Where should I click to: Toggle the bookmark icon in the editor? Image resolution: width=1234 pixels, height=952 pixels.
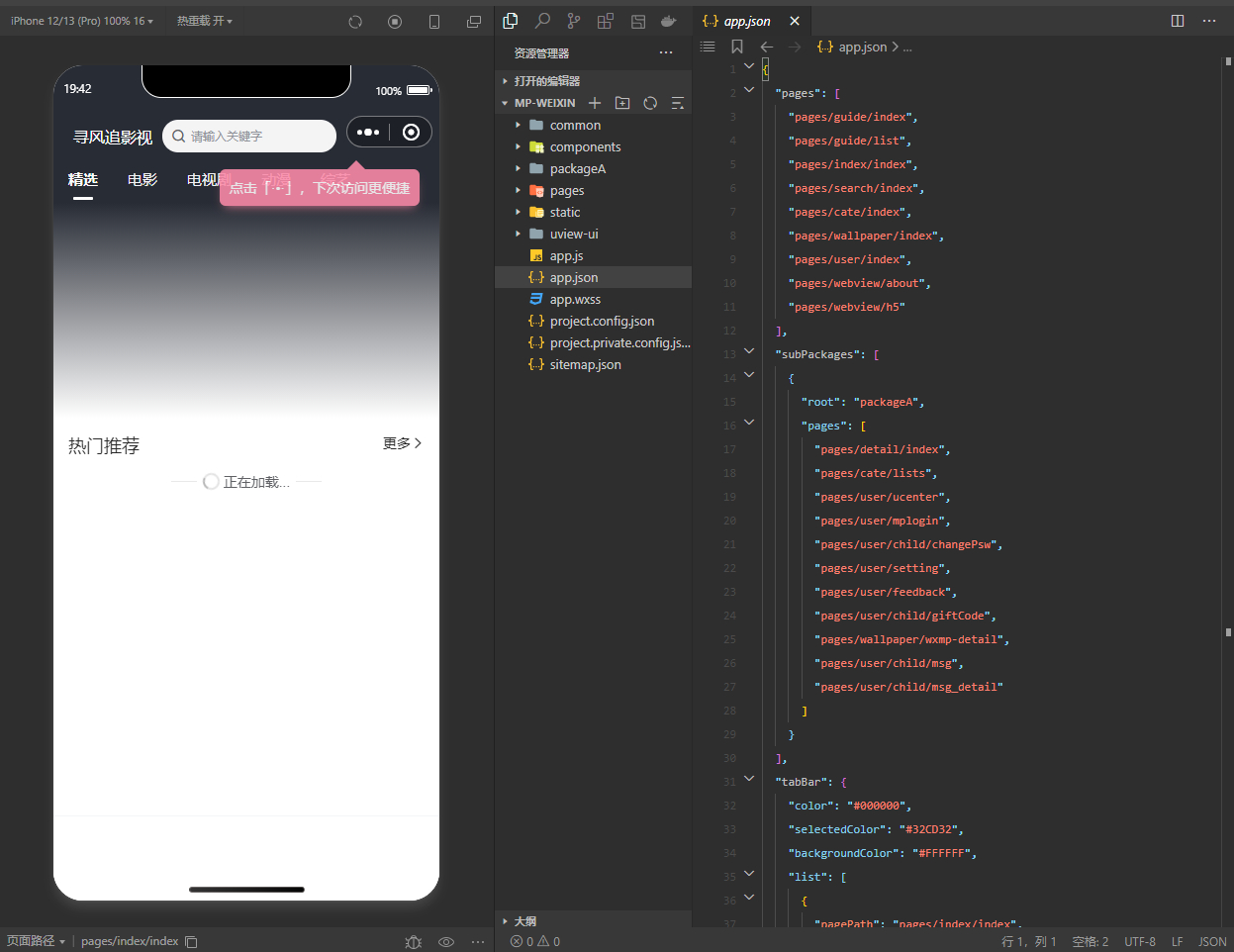pos(737,47)
